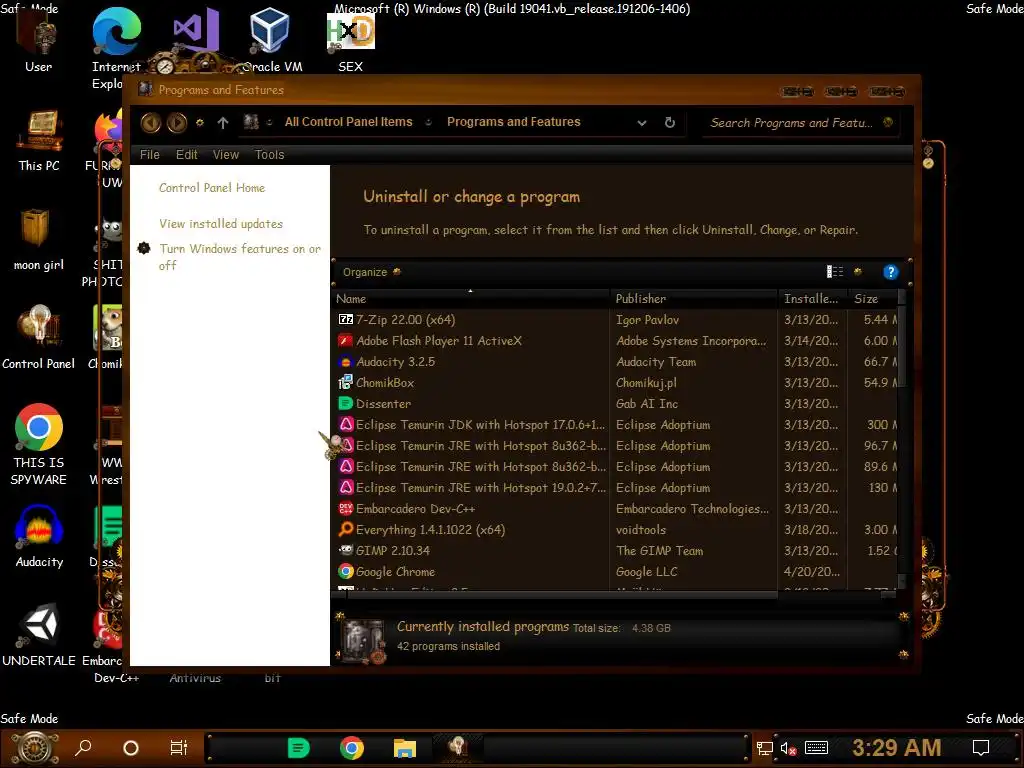
Task: Sort by the Installed On column header
Action: click(x=812, y=298)
